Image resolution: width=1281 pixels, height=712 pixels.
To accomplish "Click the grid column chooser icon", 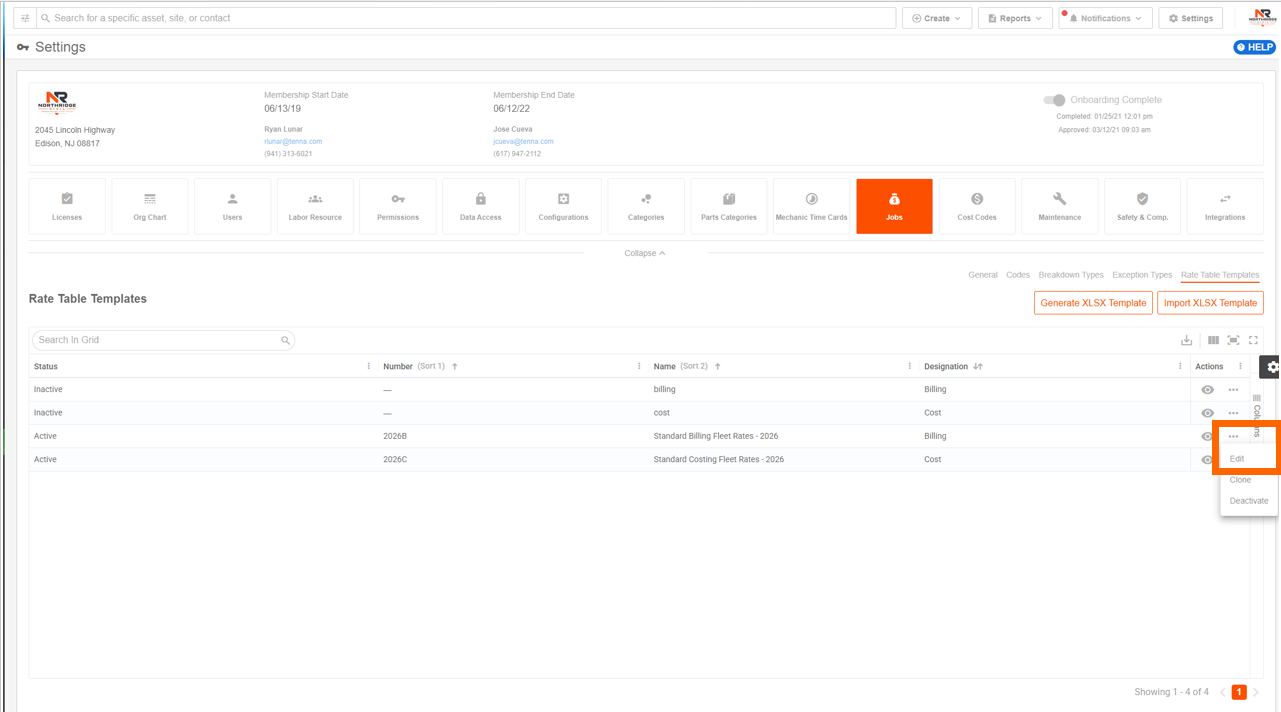I will 1213,340.
